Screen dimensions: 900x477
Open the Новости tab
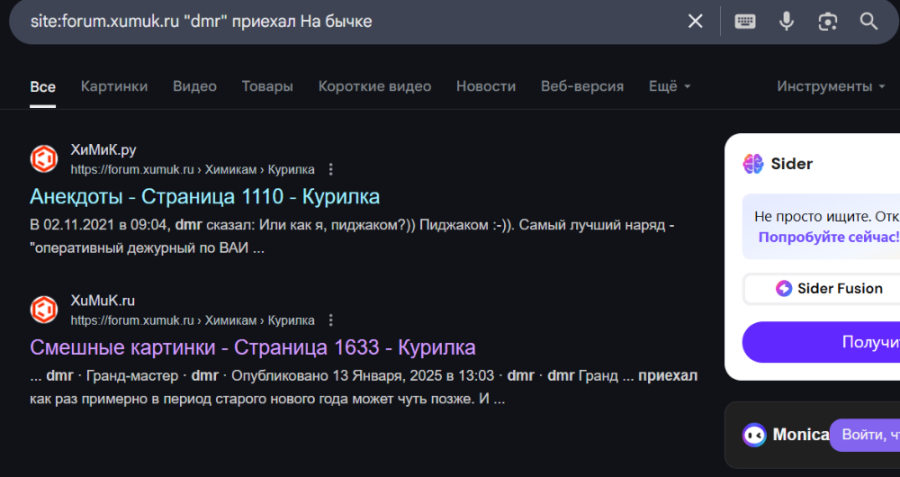486,86
